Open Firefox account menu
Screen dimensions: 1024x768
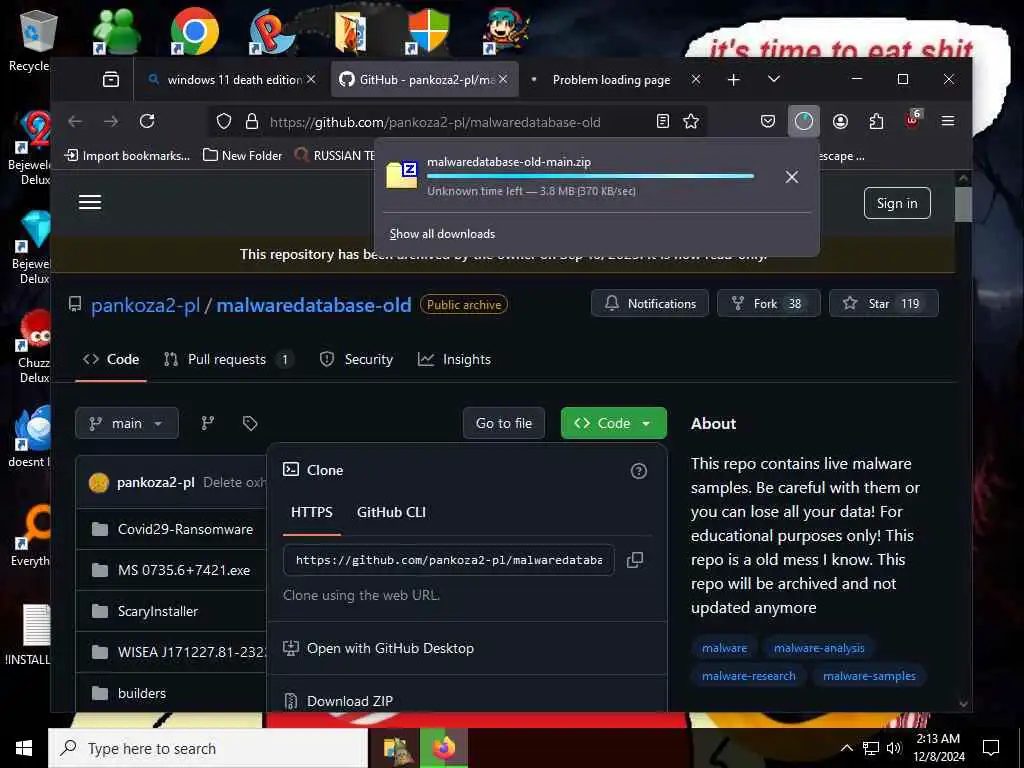pyautogui.click(x=840, y=121)
